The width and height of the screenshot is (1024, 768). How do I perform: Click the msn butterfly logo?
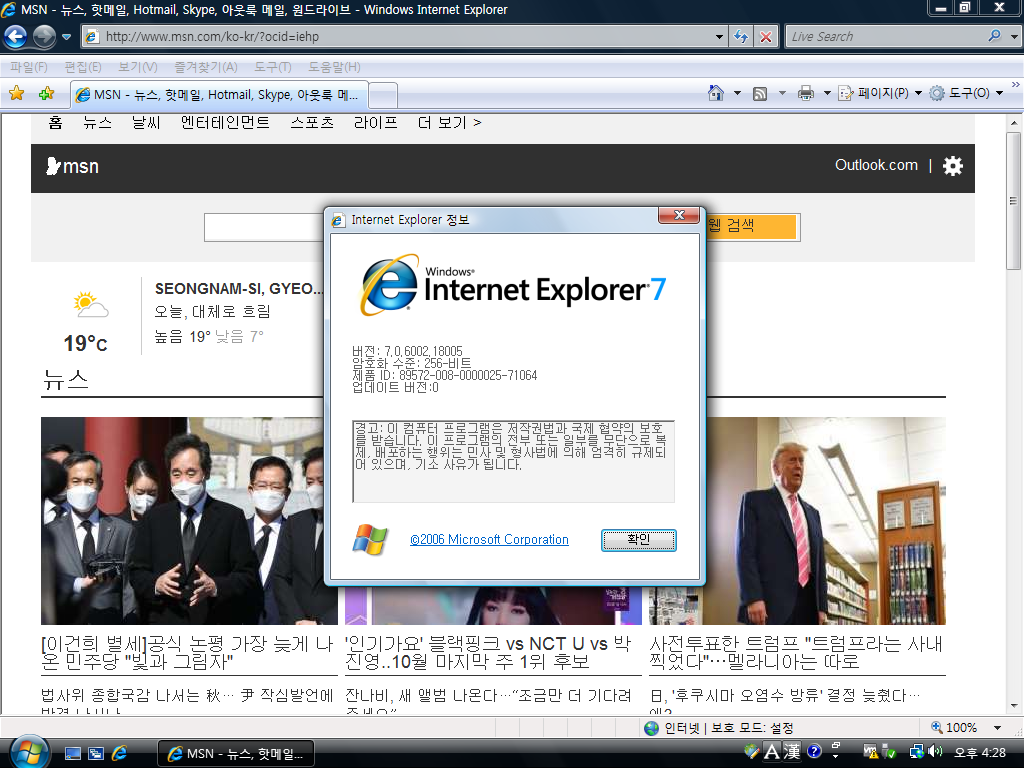pyautogui.click(x=72, y=167)
